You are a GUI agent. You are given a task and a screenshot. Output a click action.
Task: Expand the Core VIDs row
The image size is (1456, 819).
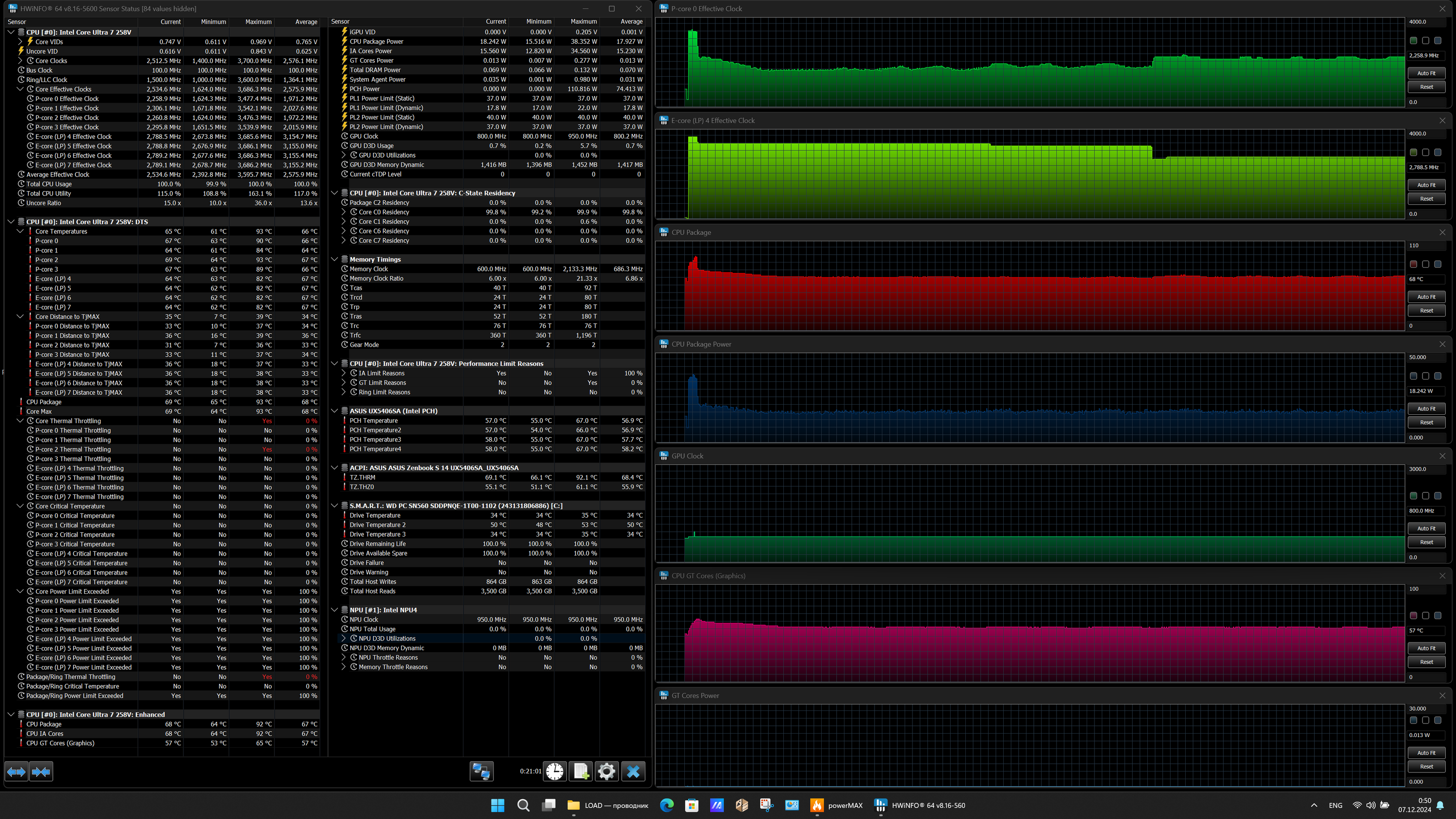20,42
